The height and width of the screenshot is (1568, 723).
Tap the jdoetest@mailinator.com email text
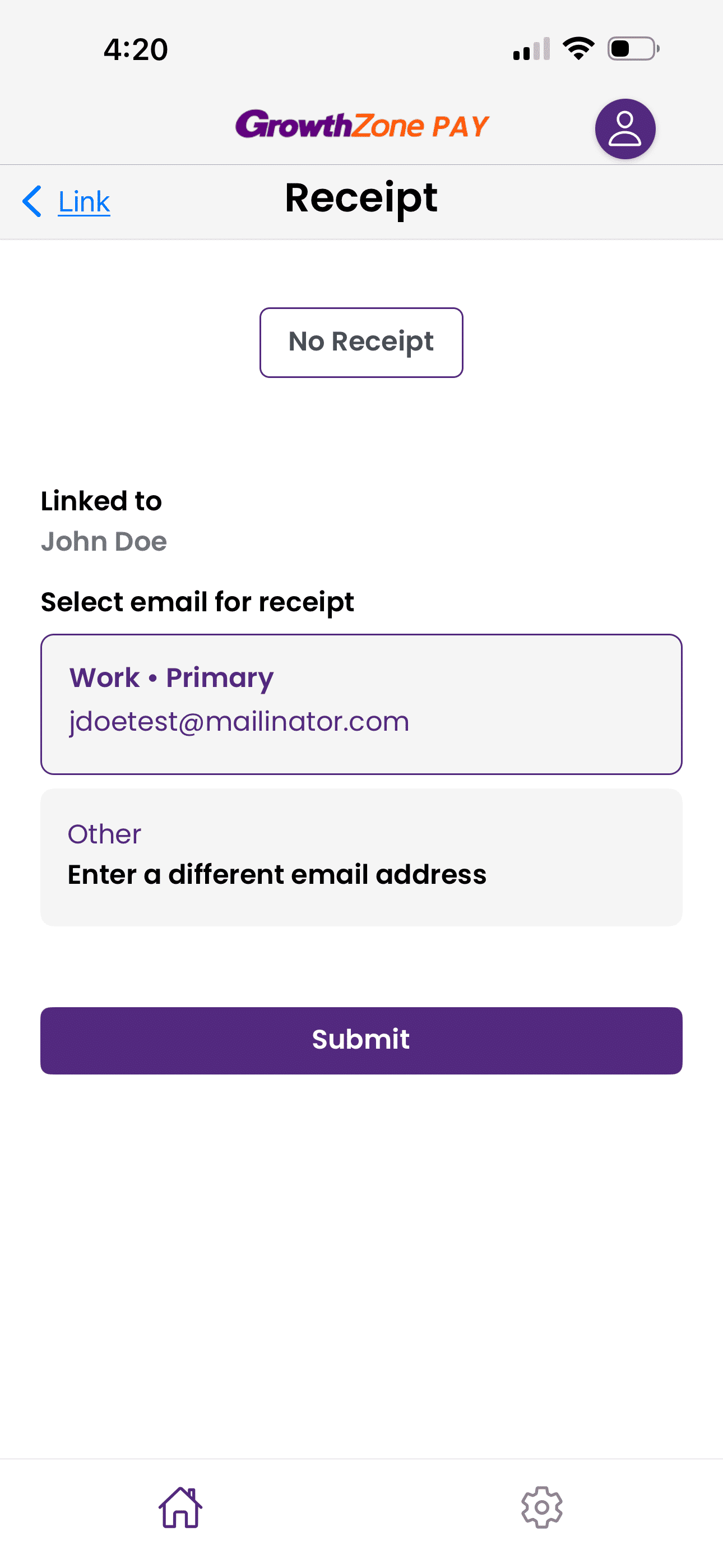pyautogui.click(x=239, y=722)
